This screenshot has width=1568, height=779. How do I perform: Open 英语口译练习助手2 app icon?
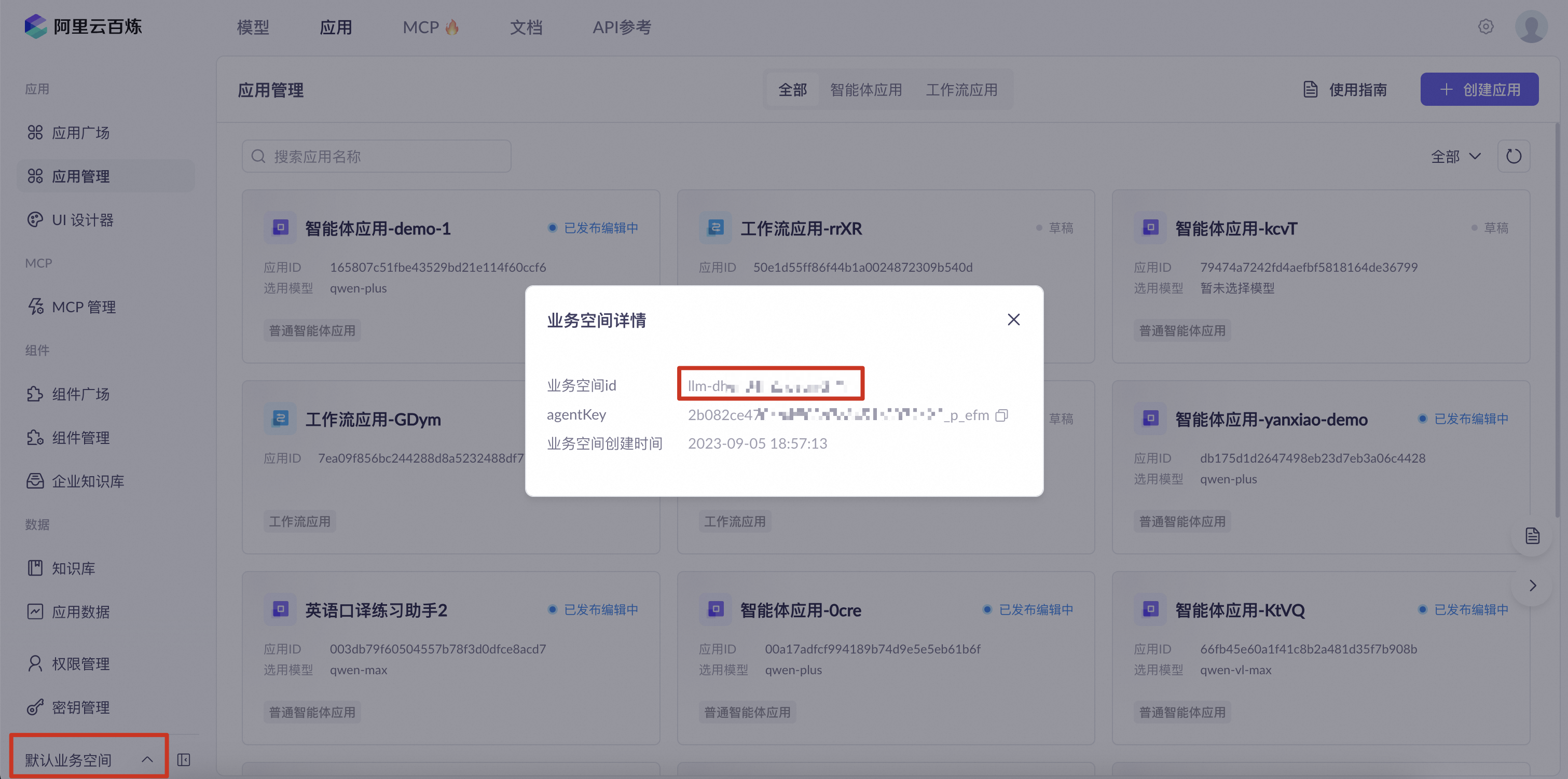pyautogui.click(x=280, y=609)
